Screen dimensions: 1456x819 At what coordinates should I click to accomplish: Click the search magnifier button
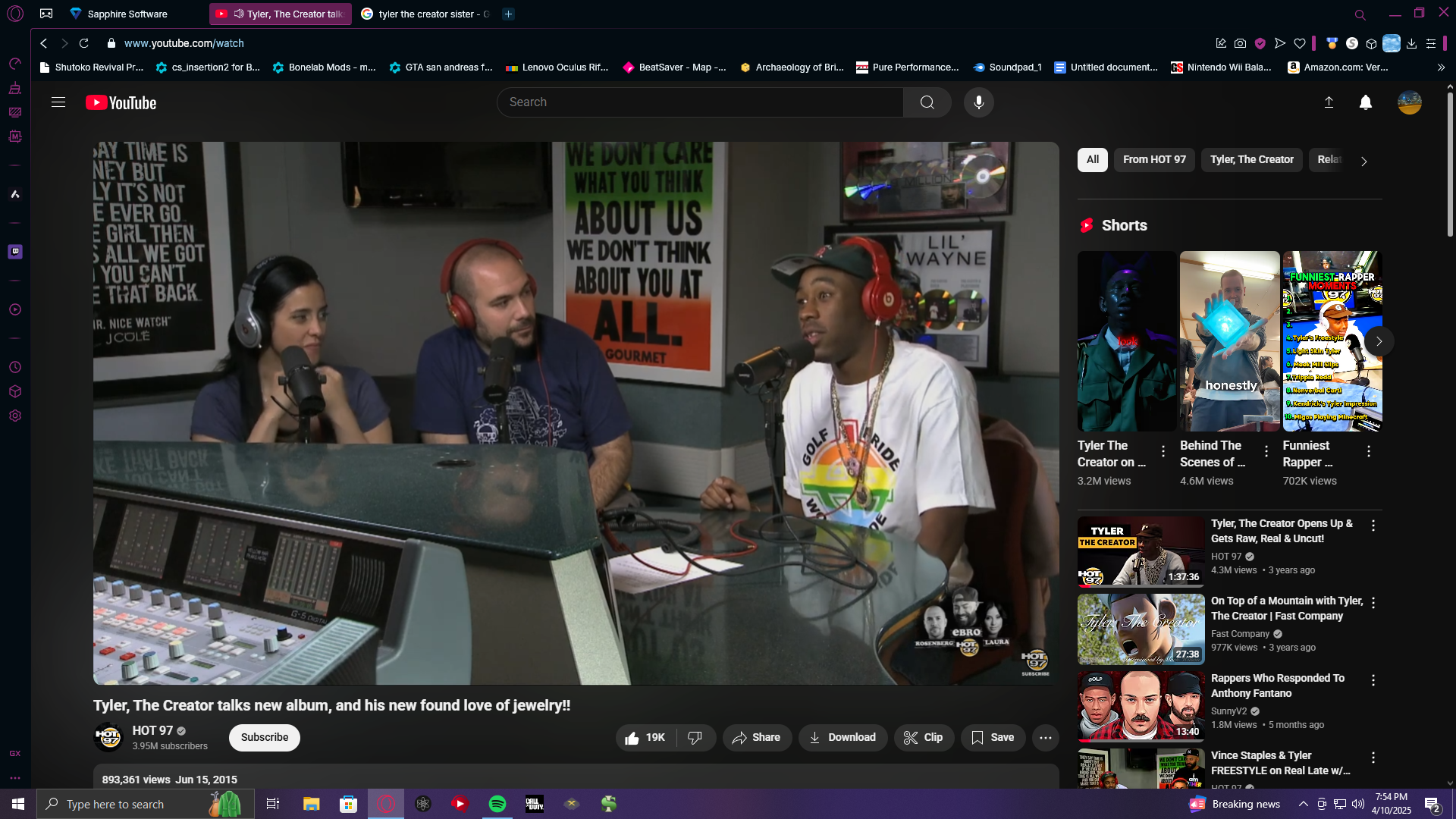927,102
